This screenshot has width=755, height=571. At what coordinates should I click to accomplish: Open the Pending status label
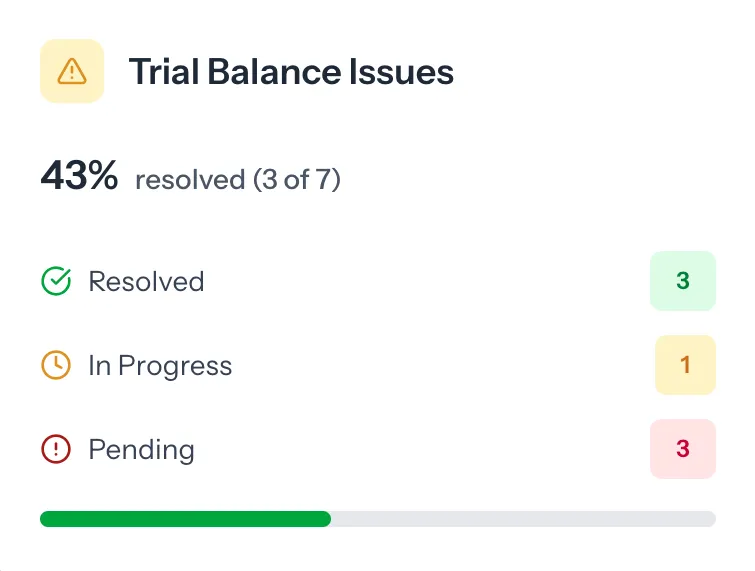pyautogui.click(x=141, y=450)
